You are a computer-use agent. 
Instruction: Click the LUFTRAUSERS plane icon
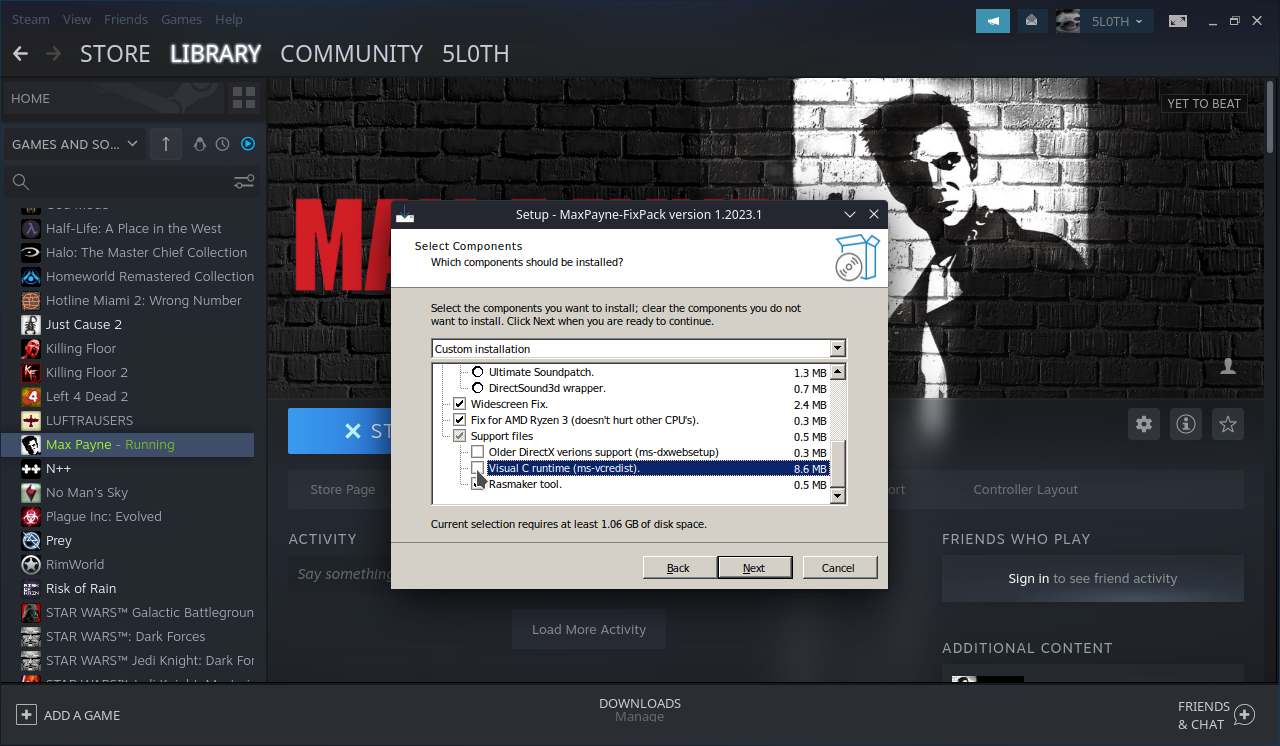click(30, 421)
